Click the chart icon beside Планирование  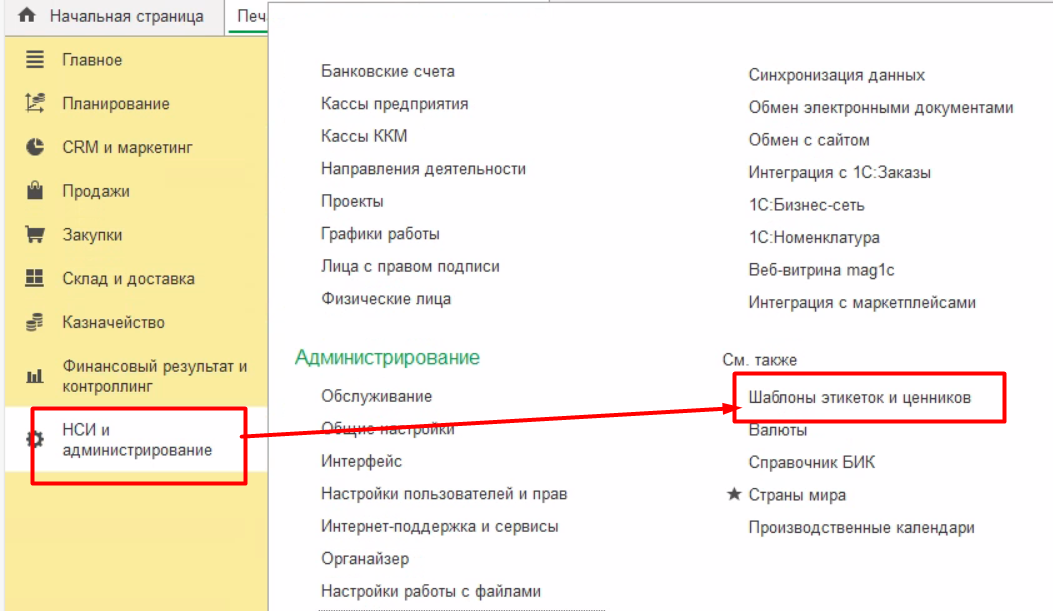(x=35, y=103)
